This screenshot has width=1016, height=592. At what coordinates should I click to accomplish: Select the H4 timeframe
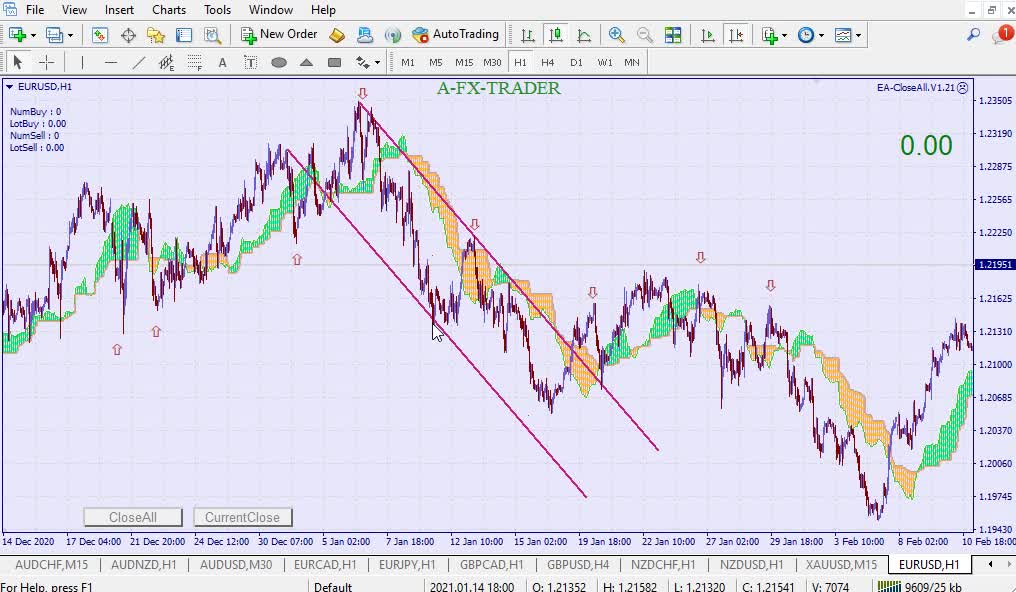[x=547, y=62]
